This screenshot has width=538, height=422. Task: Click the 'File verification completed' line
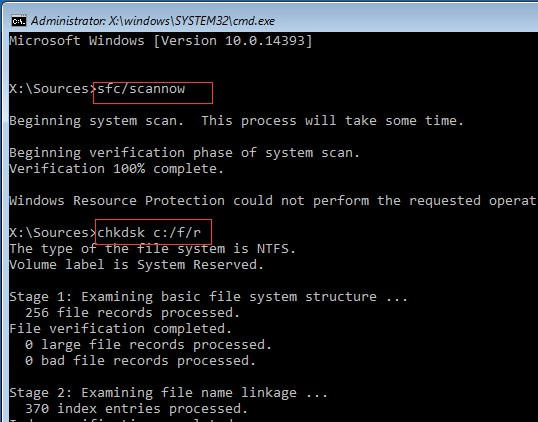(x=121, y=329)
